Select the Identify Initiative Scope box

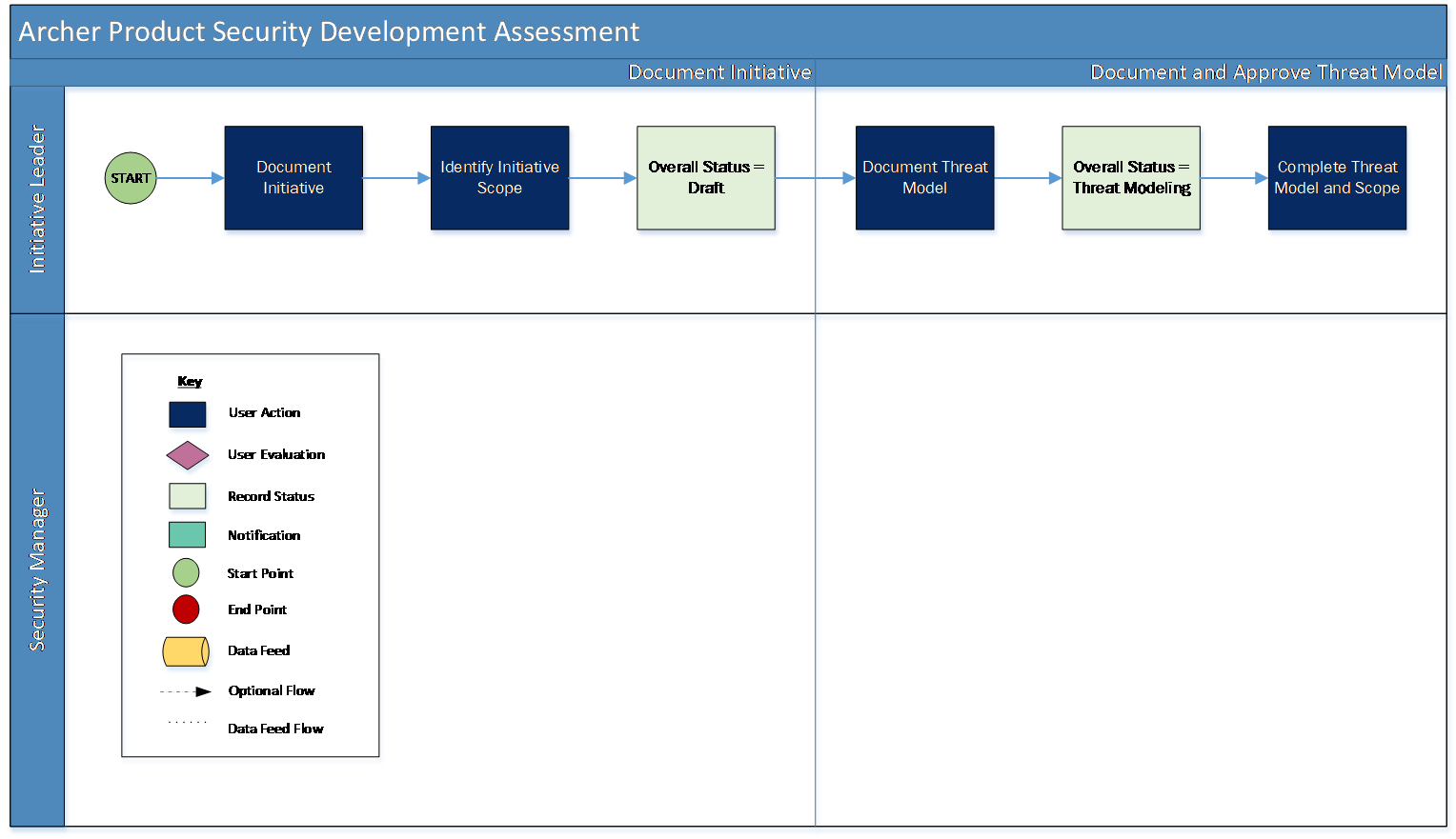(x=499, y=178)
